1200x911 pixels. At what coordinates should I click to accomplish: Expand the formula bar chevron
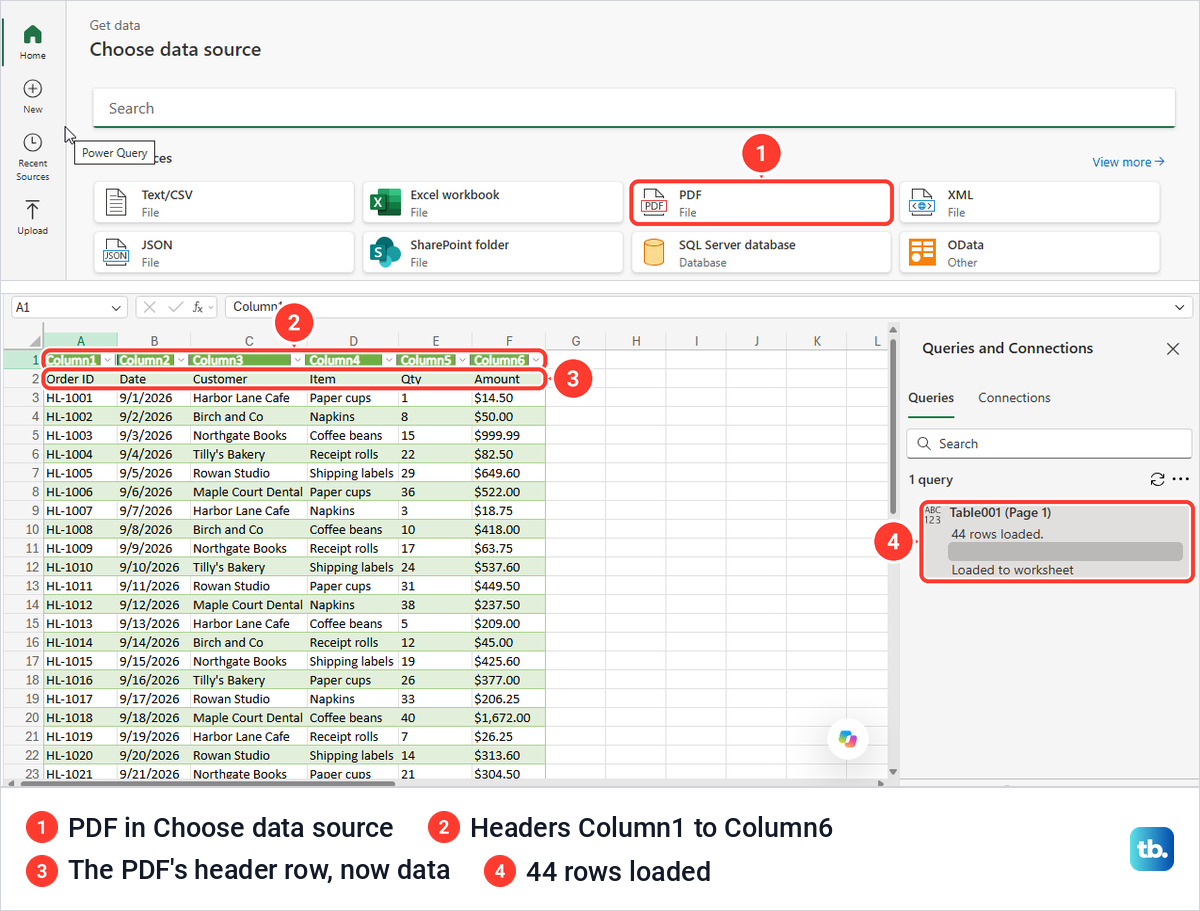click(x=1181, y=307)
